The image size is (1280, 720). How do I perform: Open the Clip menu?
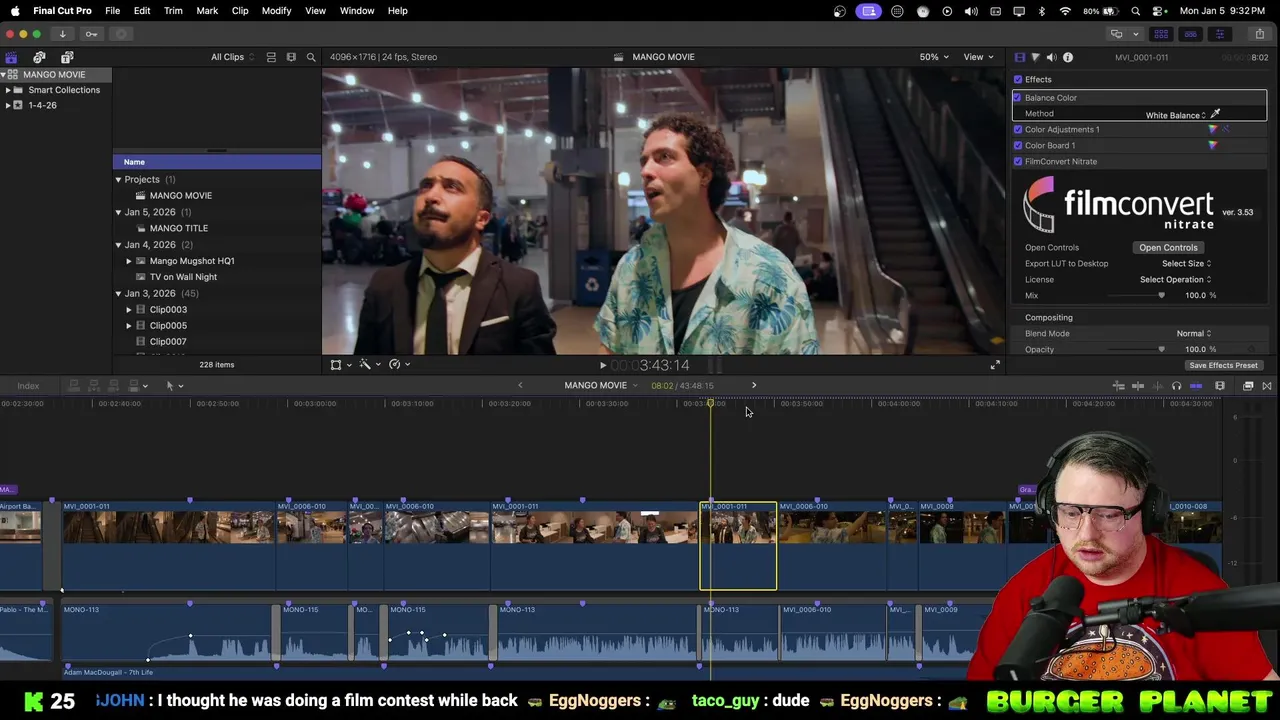point(240,10)
